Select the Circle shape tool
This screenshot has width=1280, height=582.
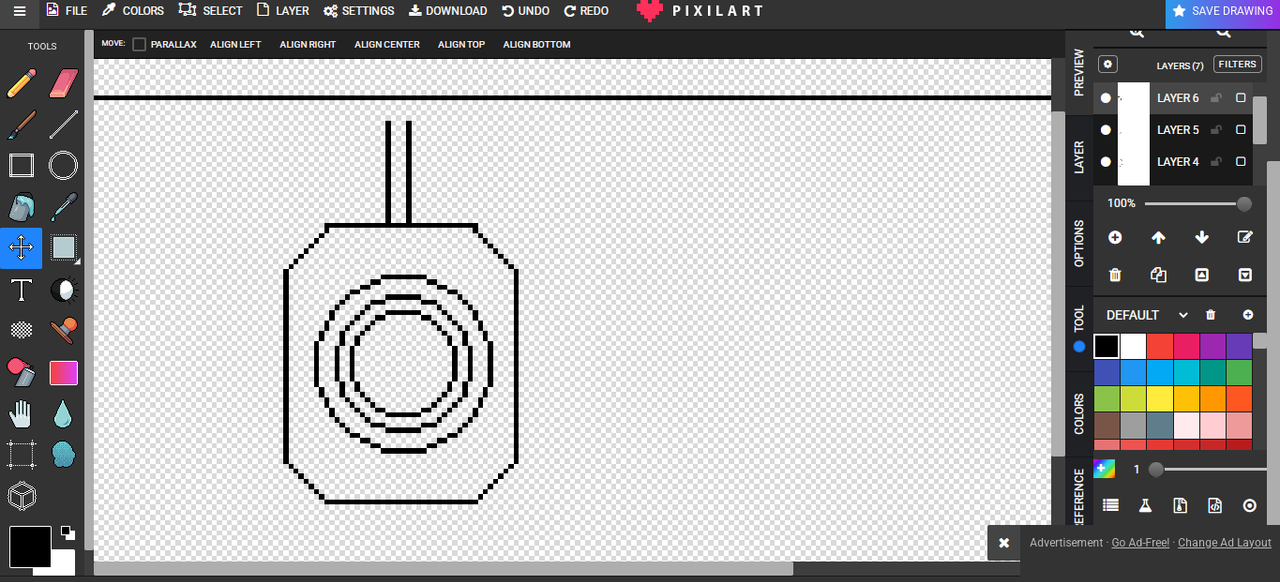pos(63,165)
